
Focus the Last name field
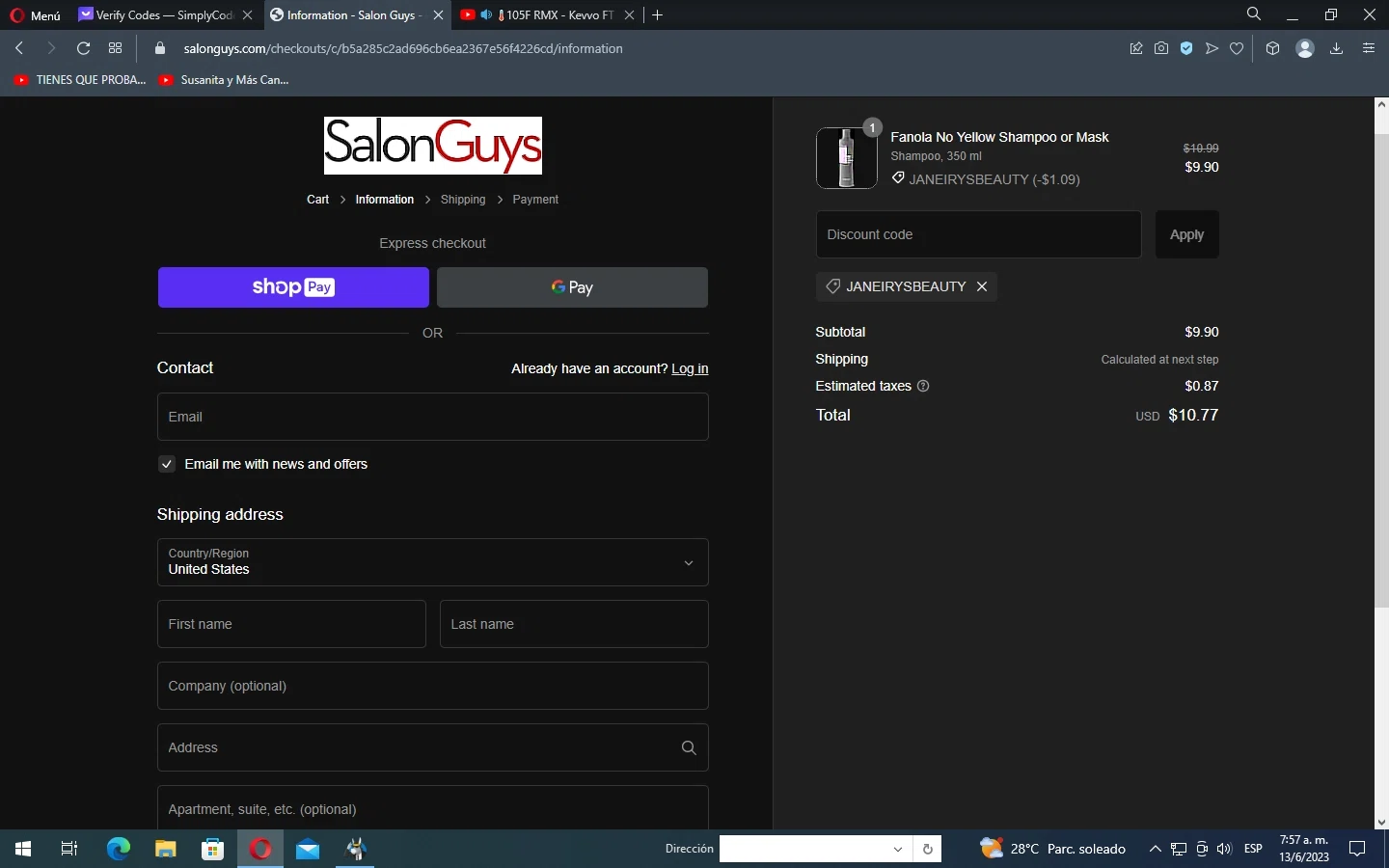(x=574, y=624)
